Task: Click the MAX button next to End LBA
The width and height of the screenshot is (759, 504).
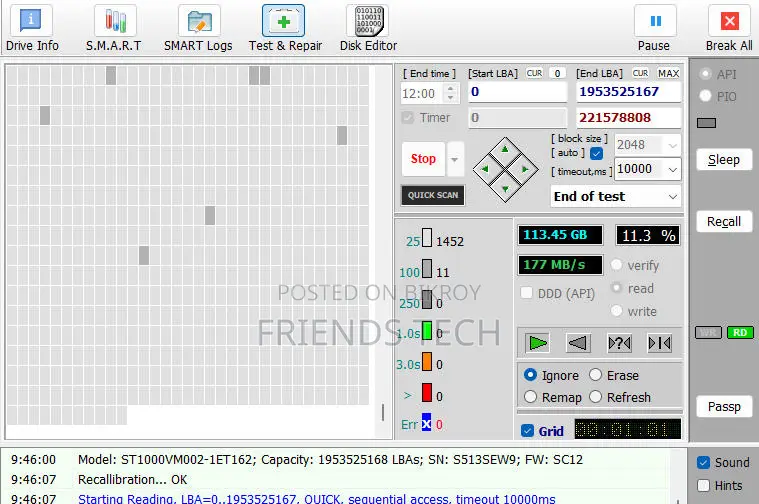Action: point(668,73)
